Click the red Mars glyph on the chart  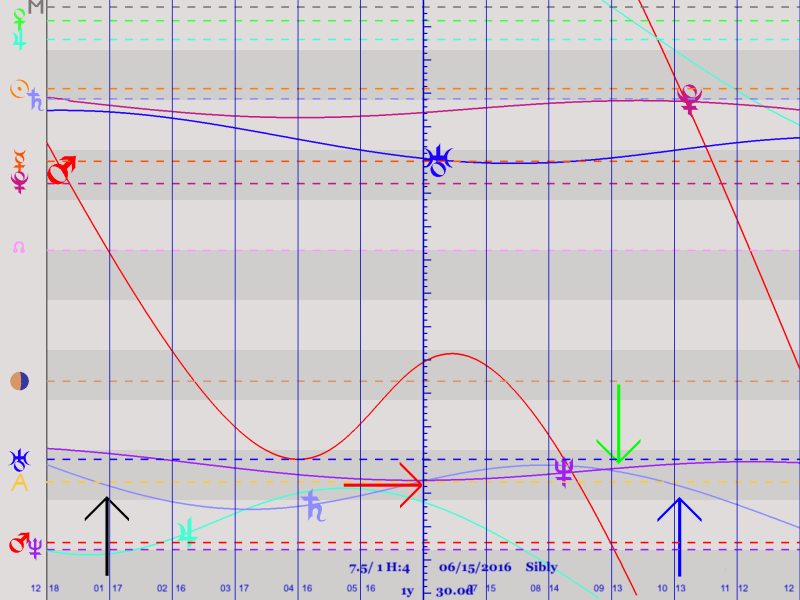pyautogui.click(x=62, y=169)
